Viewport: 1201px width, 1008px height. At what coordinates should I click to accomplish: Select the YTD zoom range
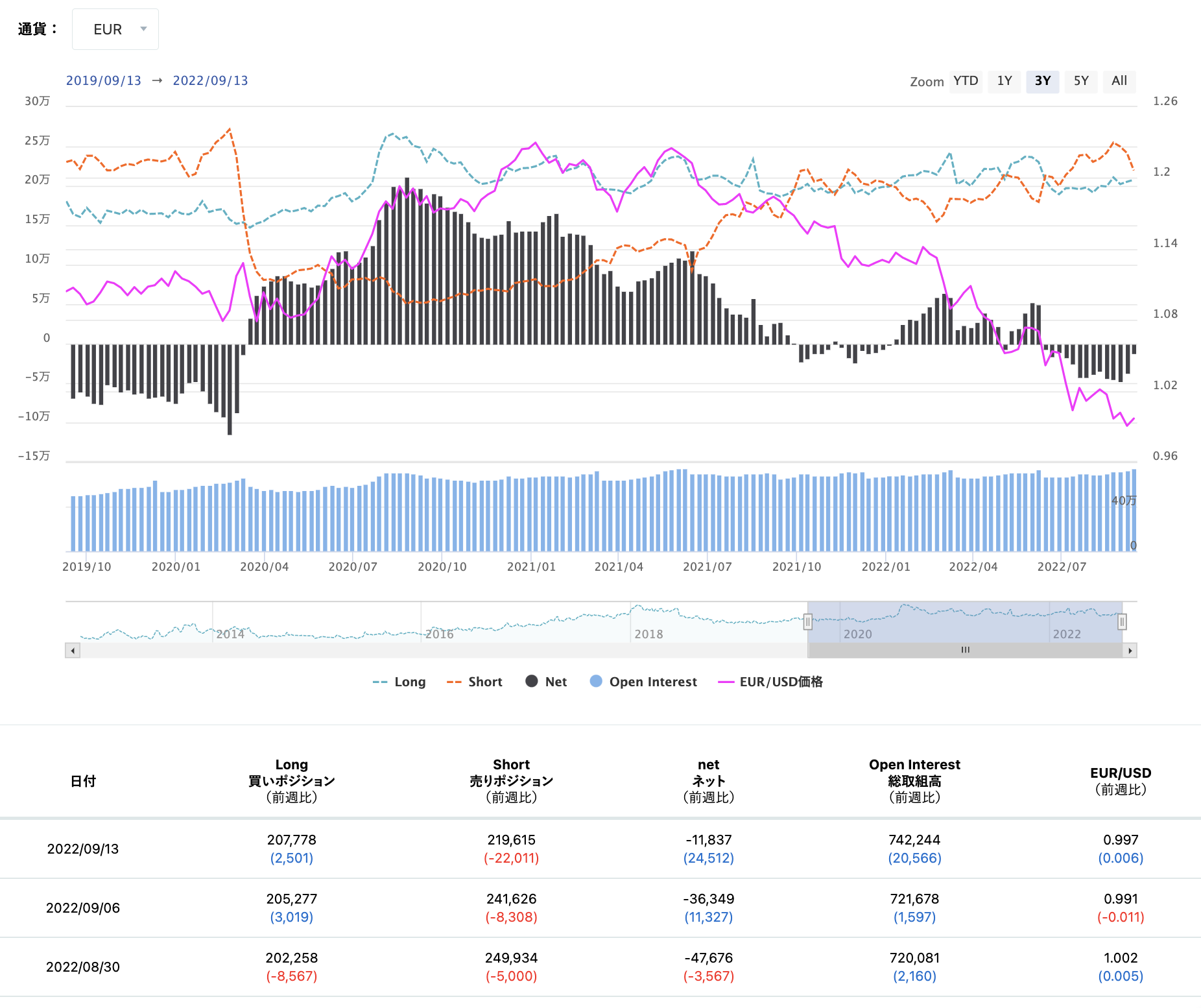click(x=966, y=81)
